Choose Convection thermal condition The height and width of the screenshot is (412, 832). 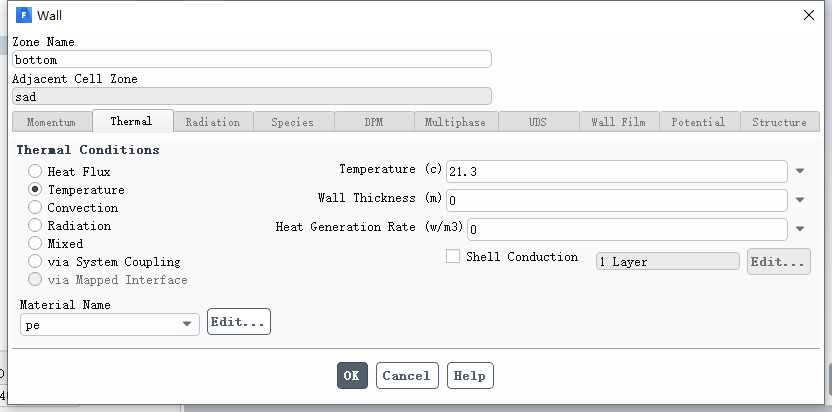pyautogui.click(x=35, y=208)
